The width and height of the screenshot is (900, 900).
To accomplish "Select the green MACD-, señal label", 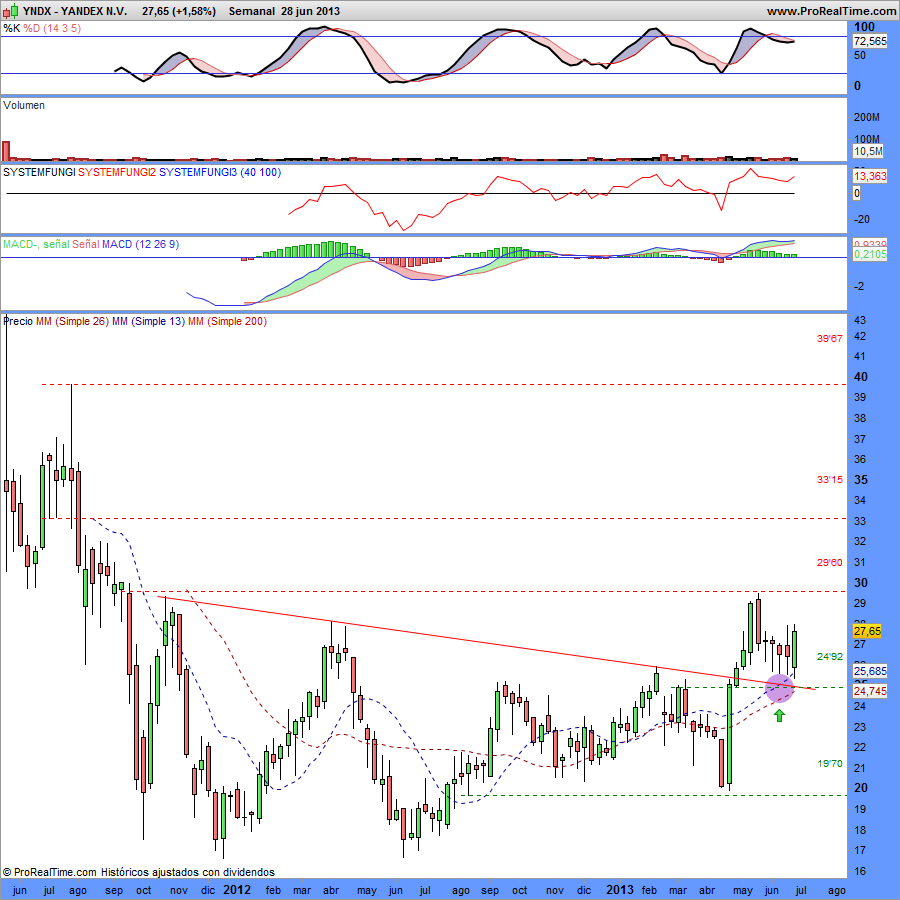I will 36,245.
